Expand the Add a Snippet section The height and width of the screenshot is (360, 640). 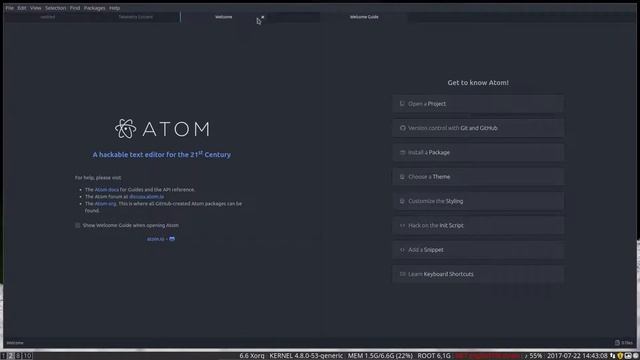[x=478, y=250]
